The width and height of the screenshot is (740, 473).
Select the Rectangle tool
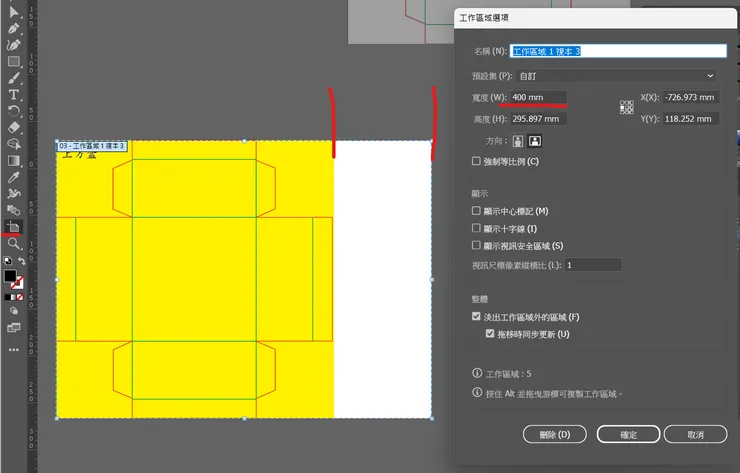coord(14,61)
